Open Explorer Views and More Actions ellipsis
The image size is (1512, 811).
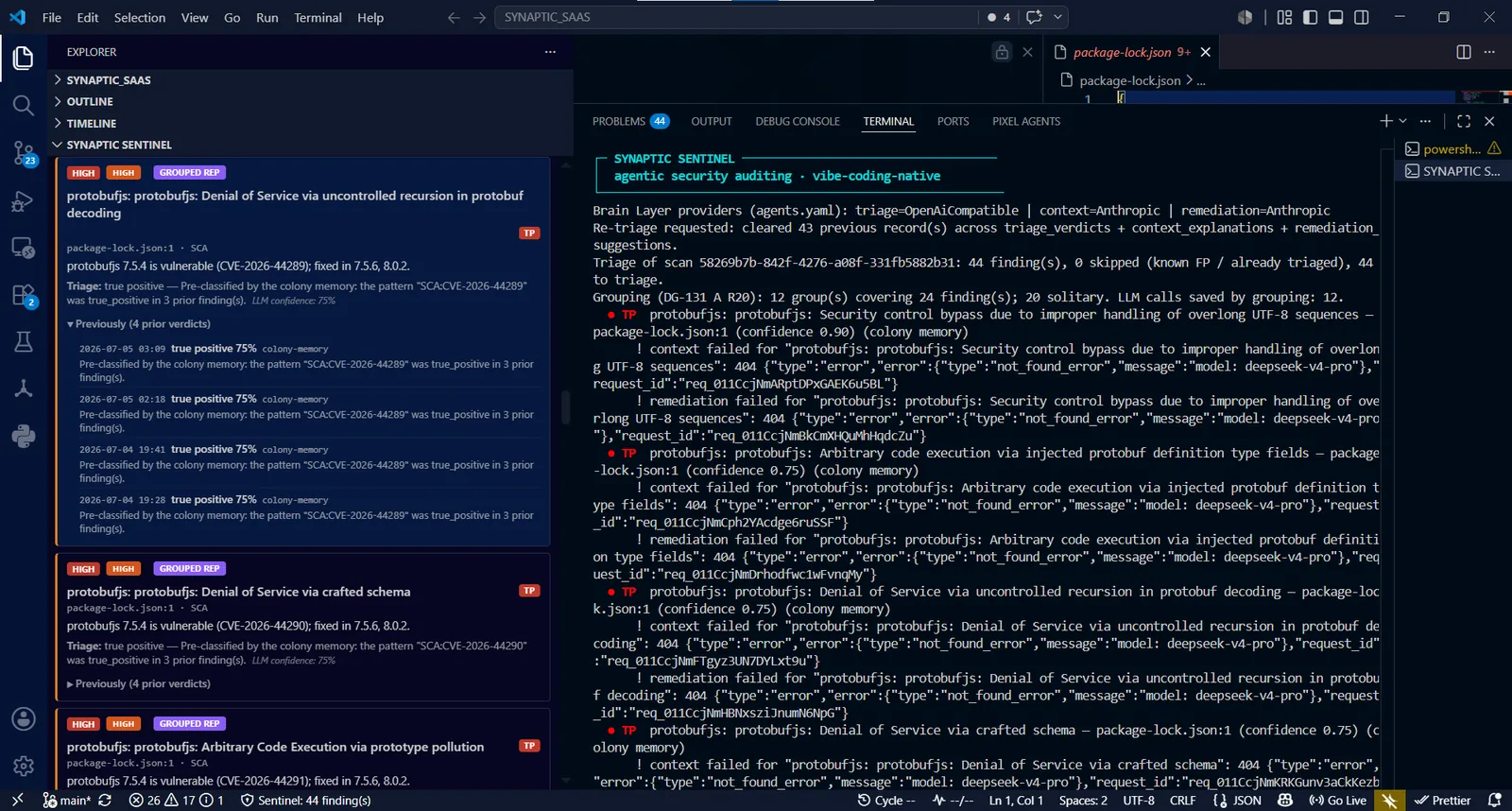coord(550,52)
